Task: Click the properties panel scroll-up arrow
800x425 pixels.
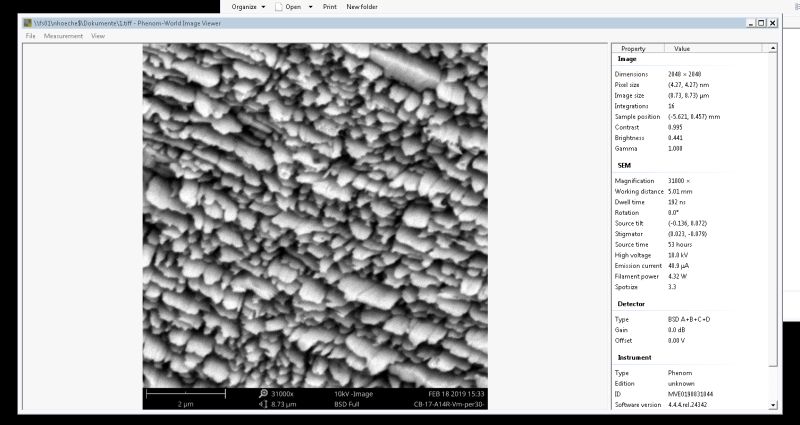Action: (x=773, y=48)
